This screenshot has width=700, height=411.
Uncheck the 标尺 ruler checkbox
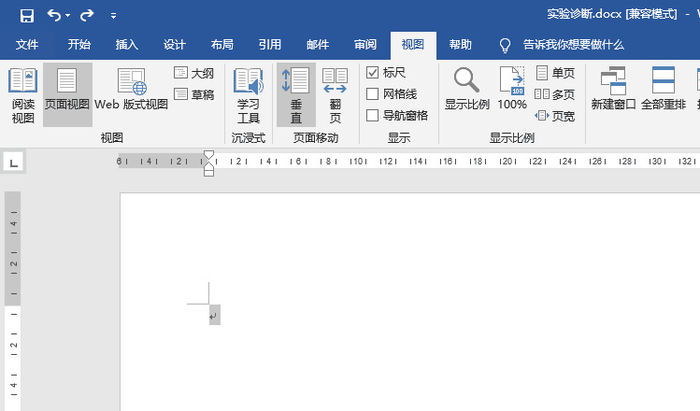click(x=372, y=72)
